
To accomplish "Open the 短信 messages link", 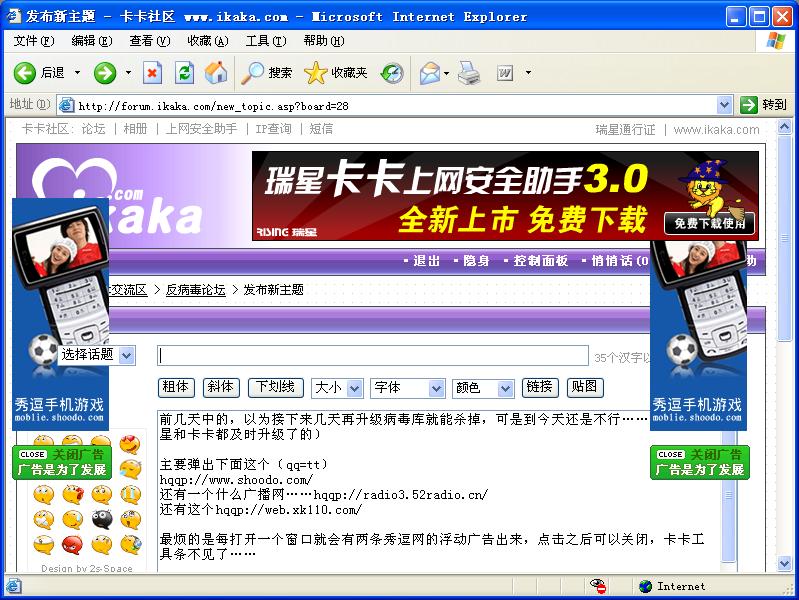I will (x=321, y=129).
